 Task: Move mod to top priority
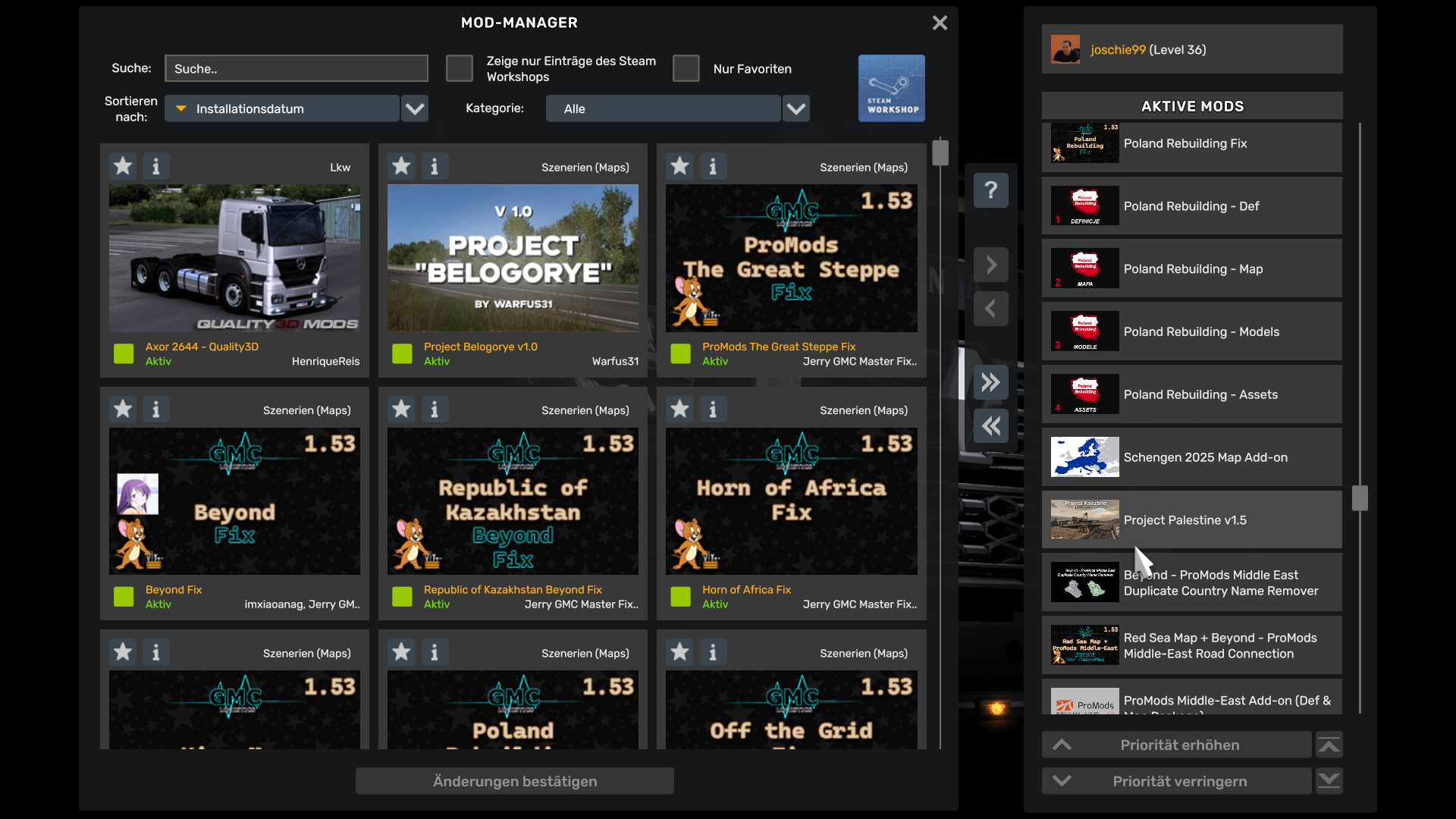[x=1329, y=745]
